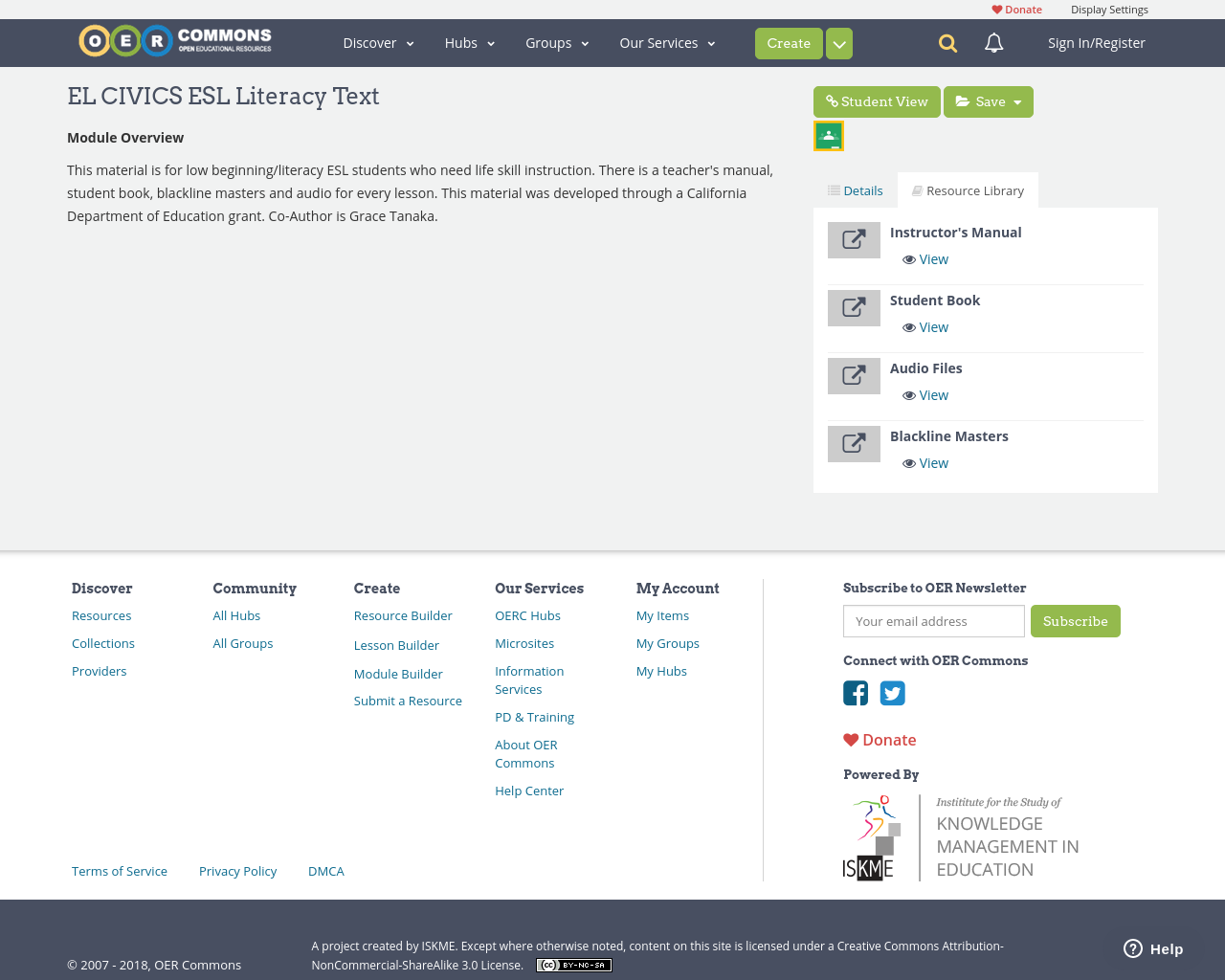The height and width of the screenshot is (980, 1225).
Task: Click Donate in the top bar
Action: (x=1016, y=10)
